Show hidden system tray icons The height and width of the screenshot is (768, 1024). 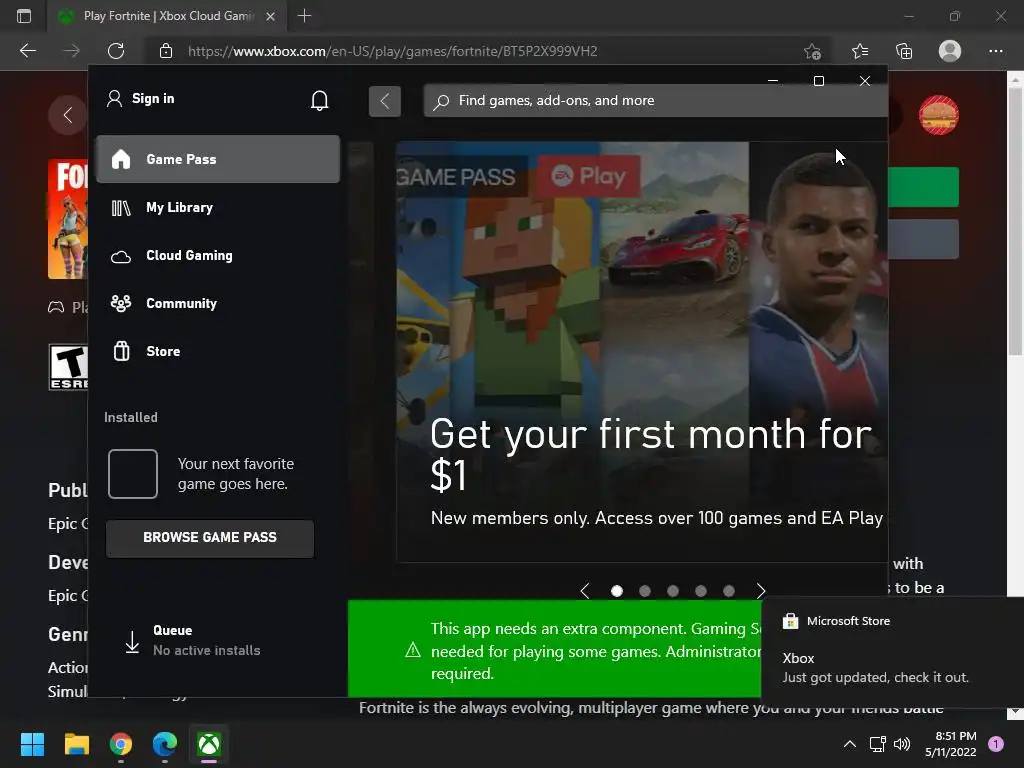coord(850,744)
